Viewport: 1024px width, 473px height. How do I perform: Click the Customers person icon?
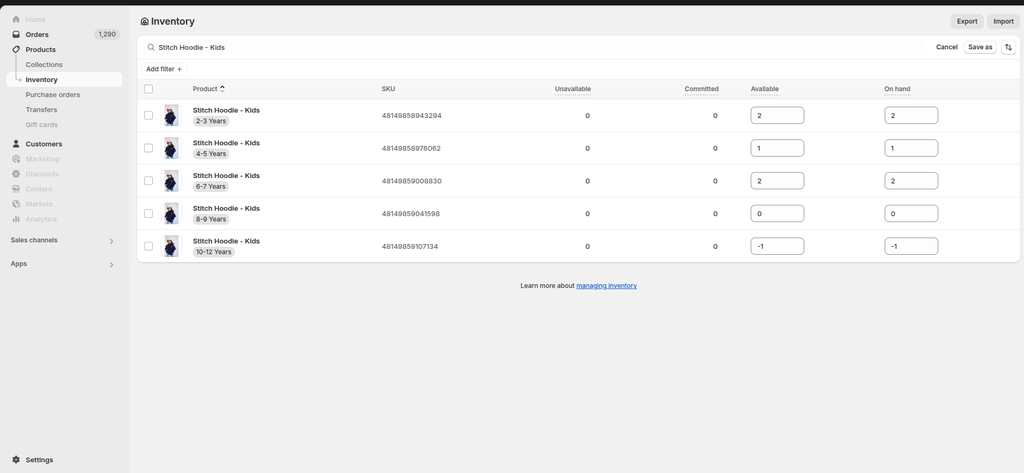click(16, 144)
